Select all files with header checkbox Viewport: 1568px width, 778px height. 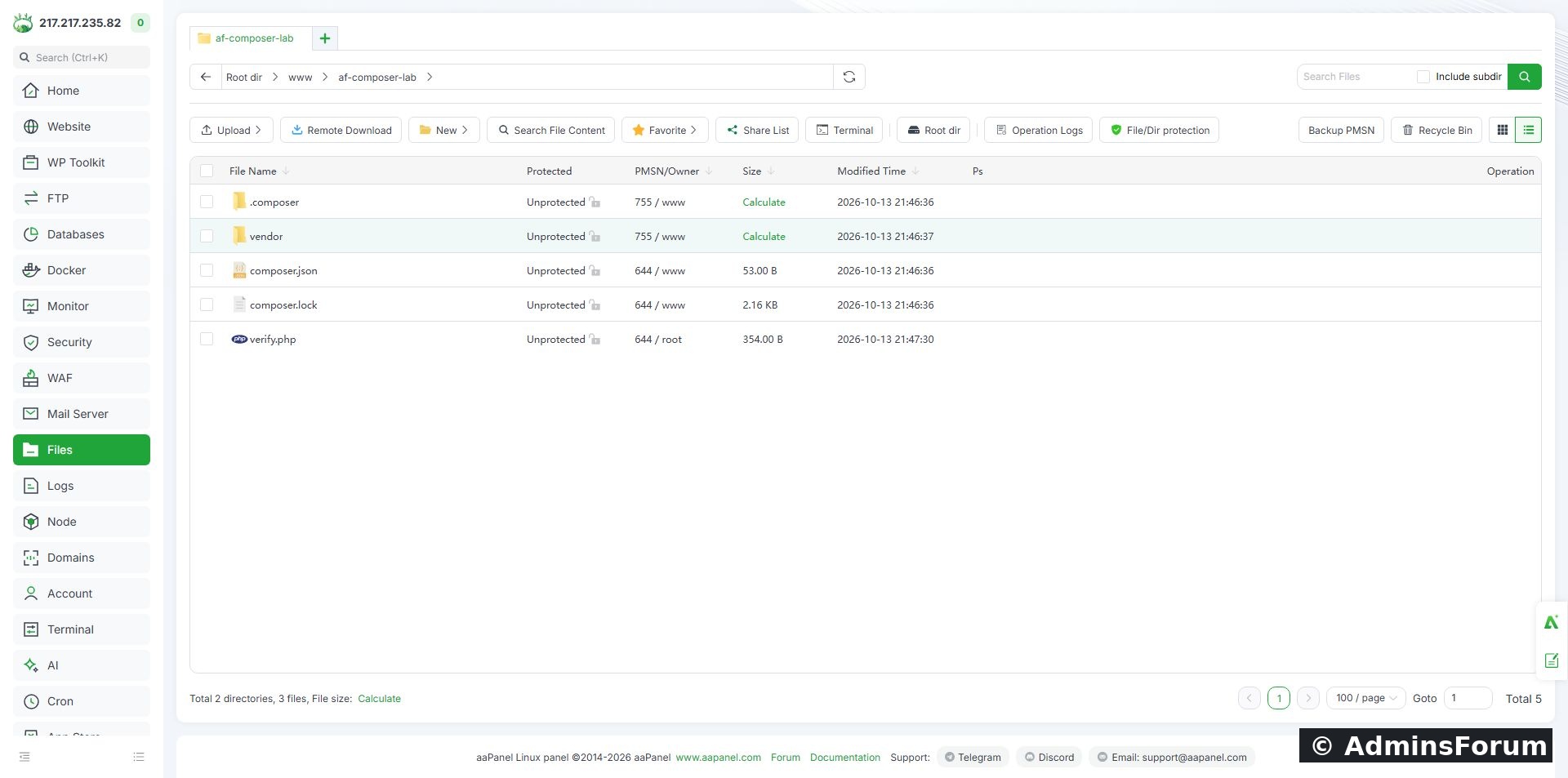pyautogui.click(x=207, y=171)
